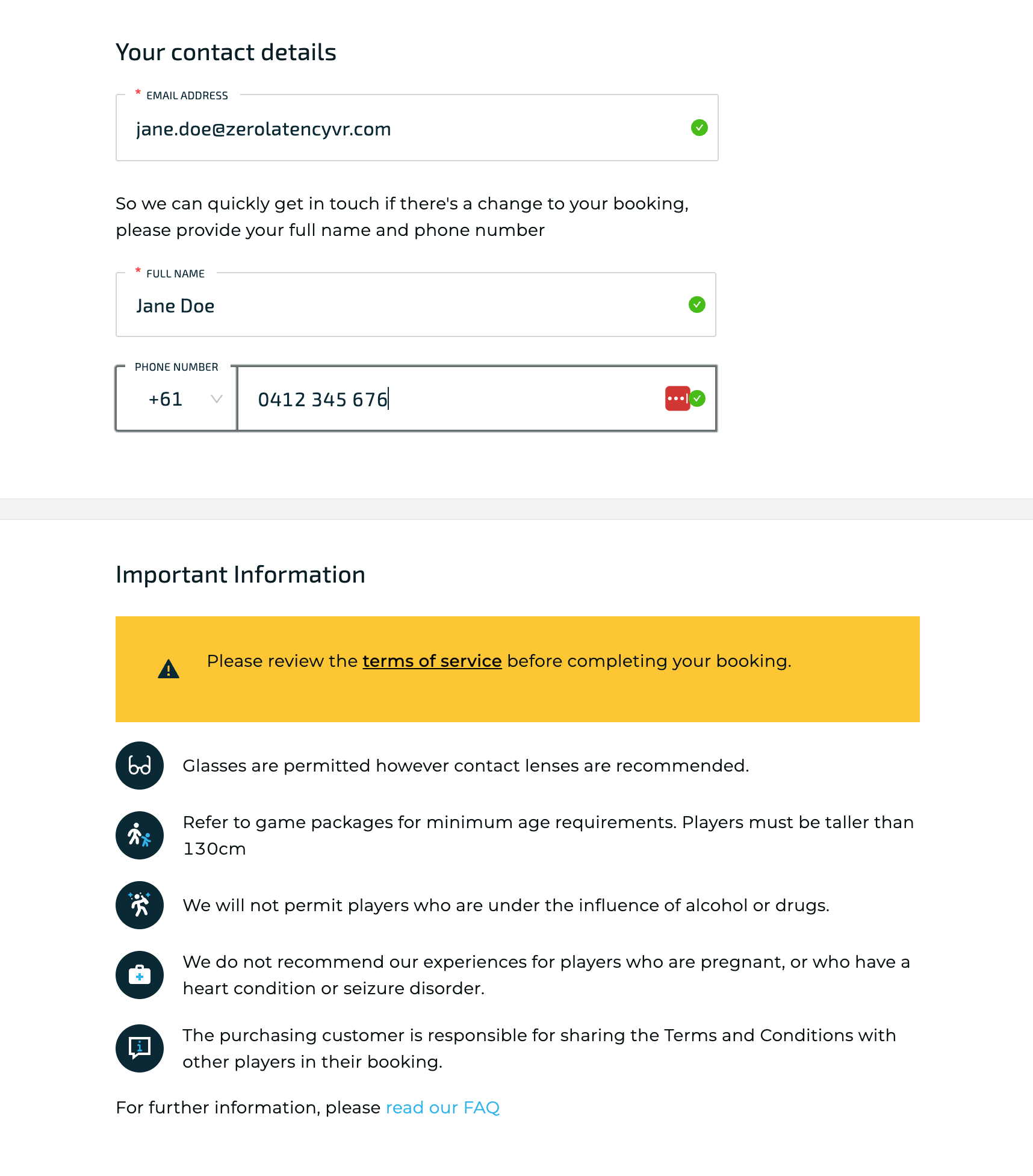
Task: Focus the Full Name input field
Action: pyautogui.click(x=416, y=305)
